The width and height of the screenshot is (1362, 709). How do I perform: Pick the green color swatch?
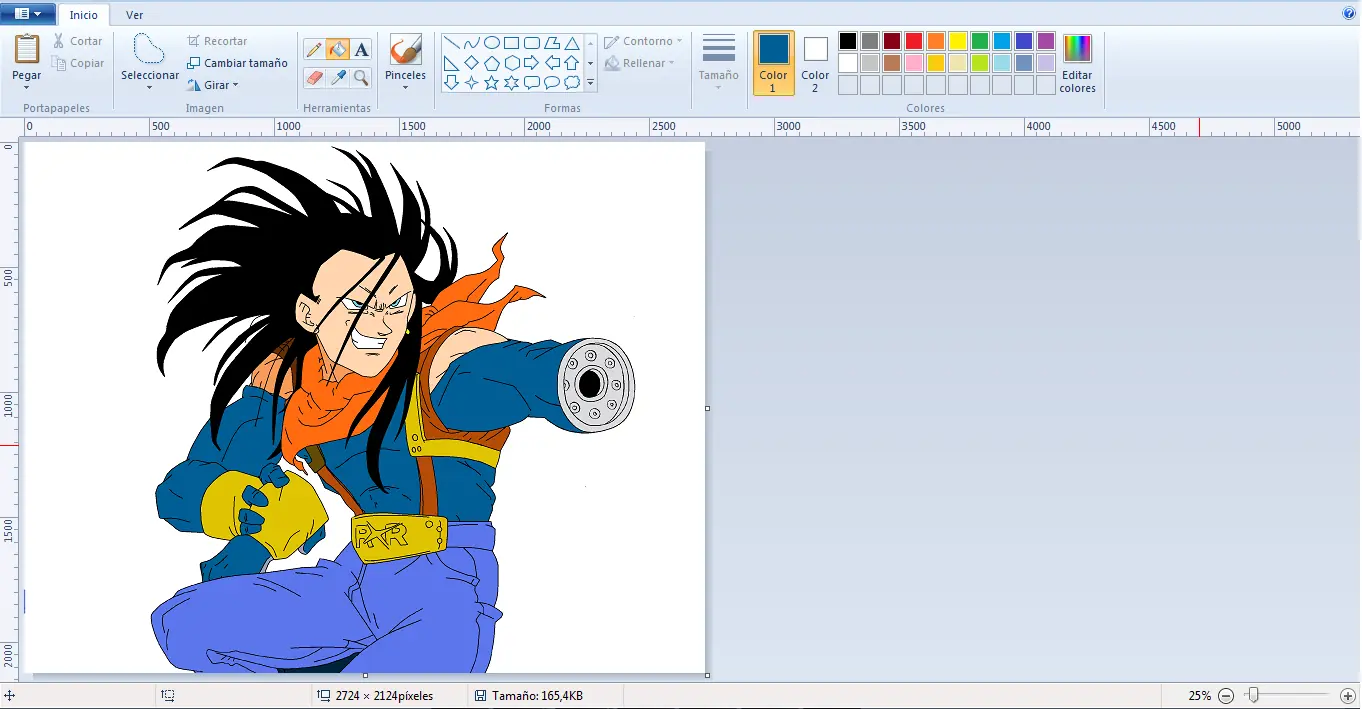pyautogui.click(x=980, y=41)
